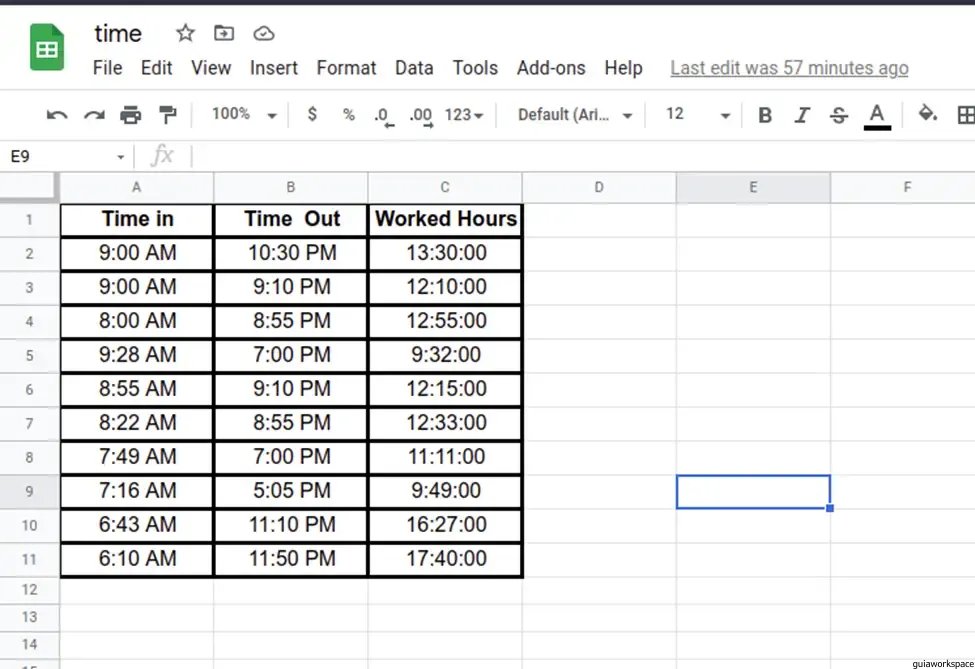
Task: Select the column D header
Action: [599, 187]
